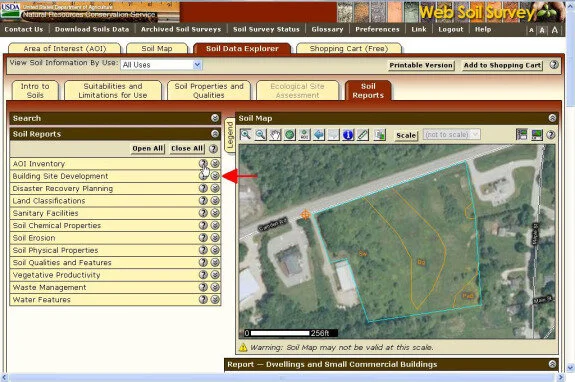Click the map layers copy icon
575x382 pixels.
(x=380, y=135)
